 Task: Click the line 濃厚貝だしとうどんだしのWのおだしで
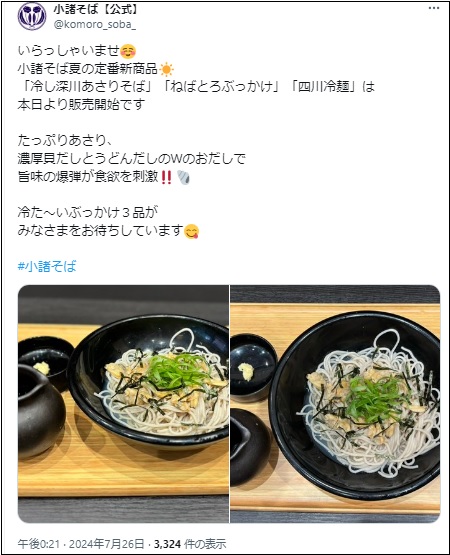pos(131,159)
